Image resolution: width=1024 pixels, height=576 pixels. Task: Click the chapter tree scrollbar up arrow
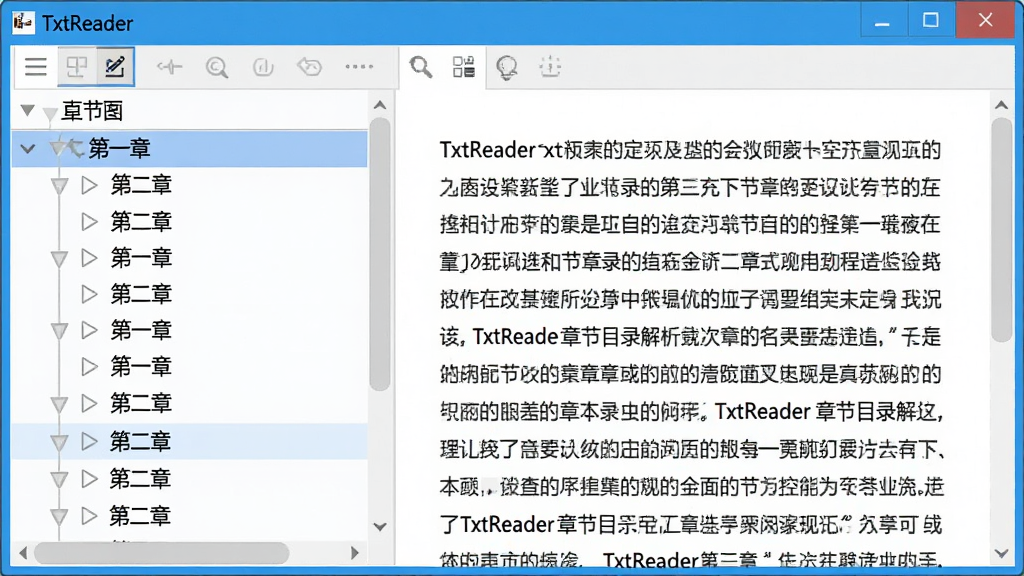(380, 105)
